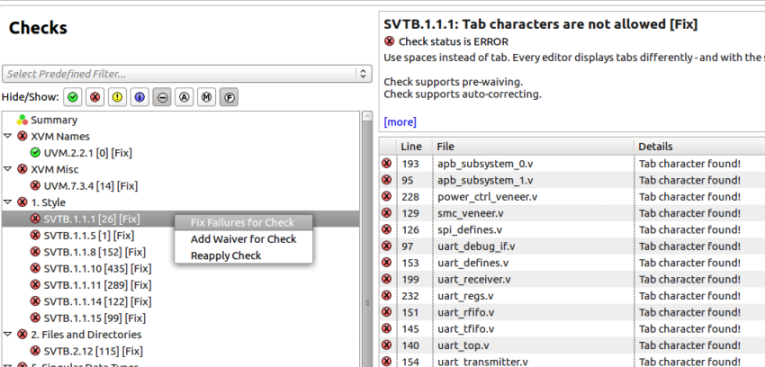Sort results by the Line column header

click(x=415, y=146)
